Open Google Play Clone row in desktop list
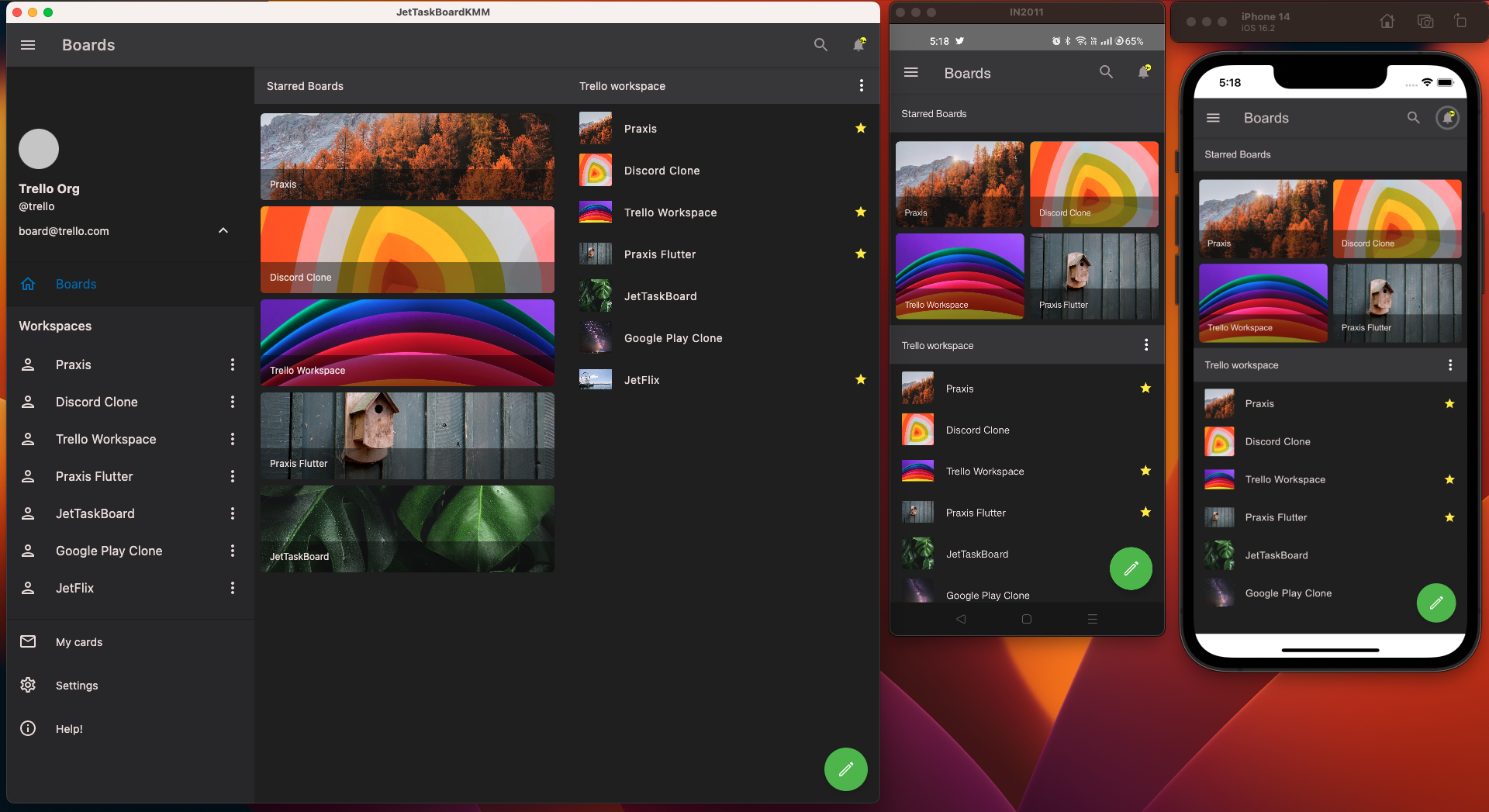The image size is (1489, 812). [x=724, y=338]
